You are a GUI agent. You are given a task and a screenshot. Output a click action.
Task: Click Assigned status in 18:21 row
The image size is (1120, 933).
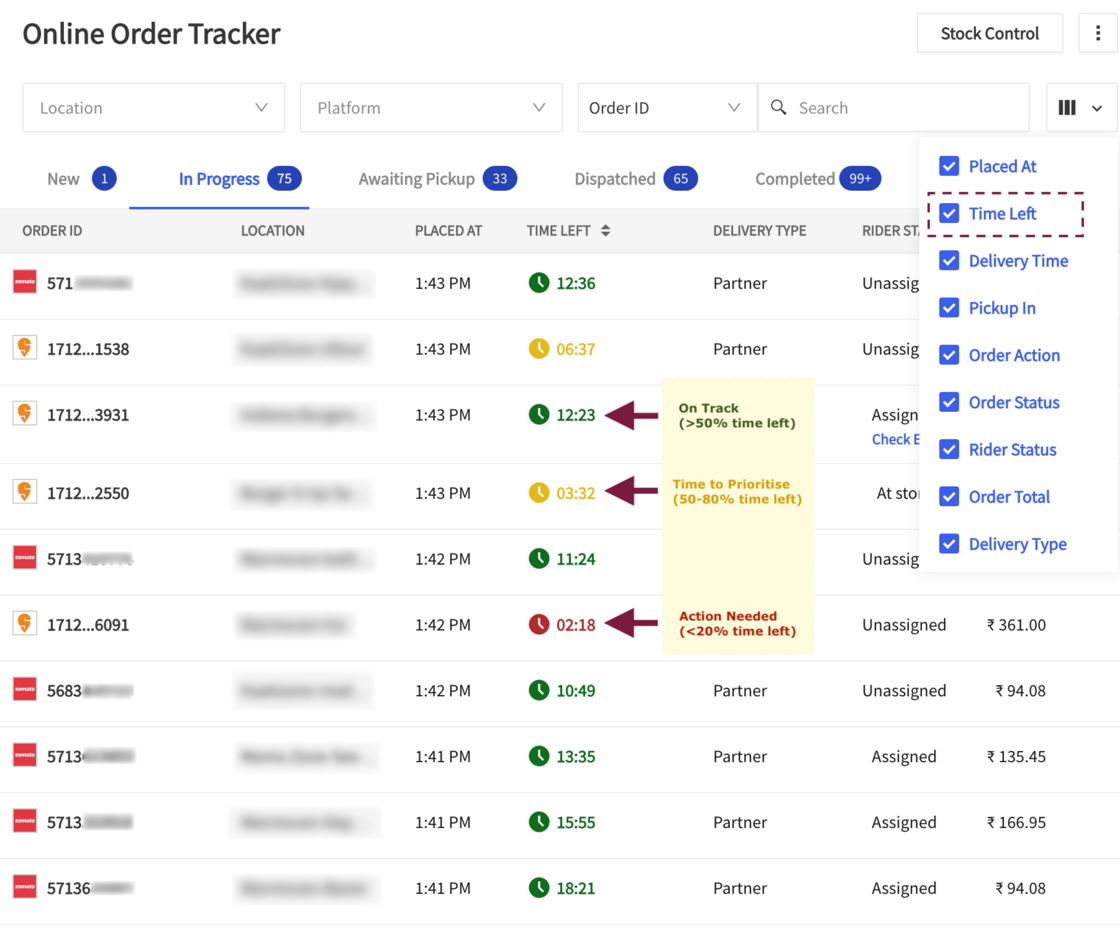(904, 888)
